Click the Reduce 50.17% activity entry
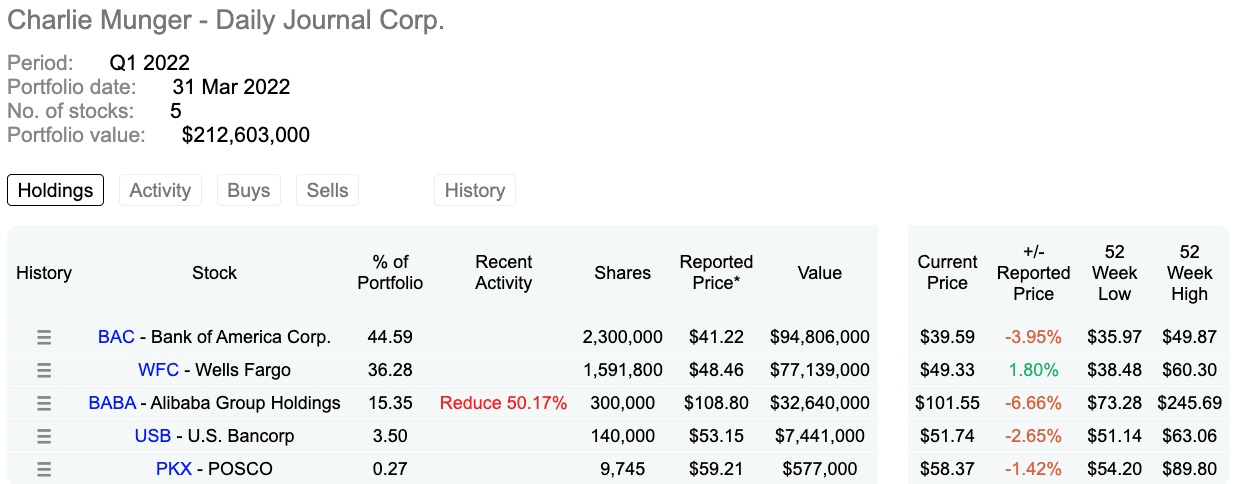 point(503,403)
